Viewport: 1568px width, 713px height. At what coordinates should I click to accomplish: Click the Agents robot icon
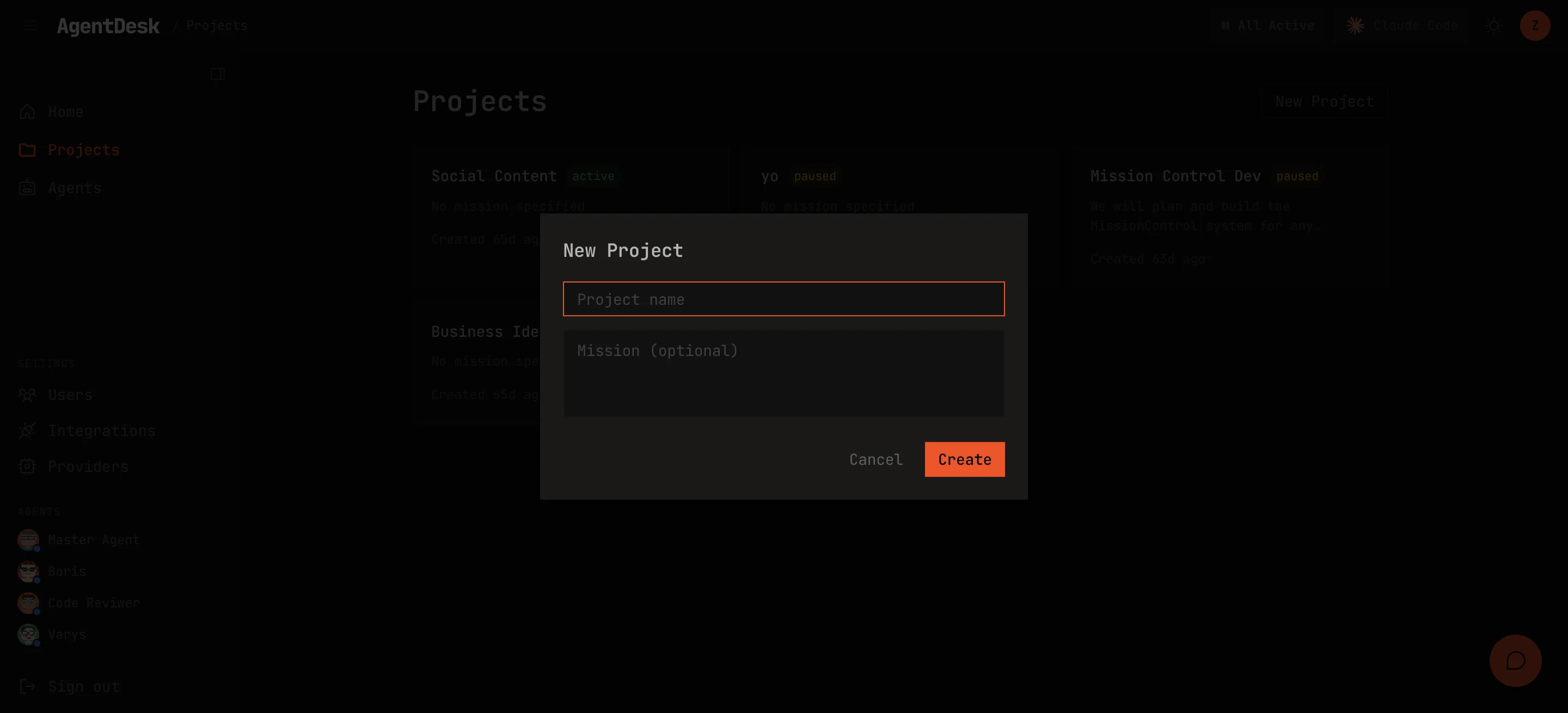tap(27, 187)
